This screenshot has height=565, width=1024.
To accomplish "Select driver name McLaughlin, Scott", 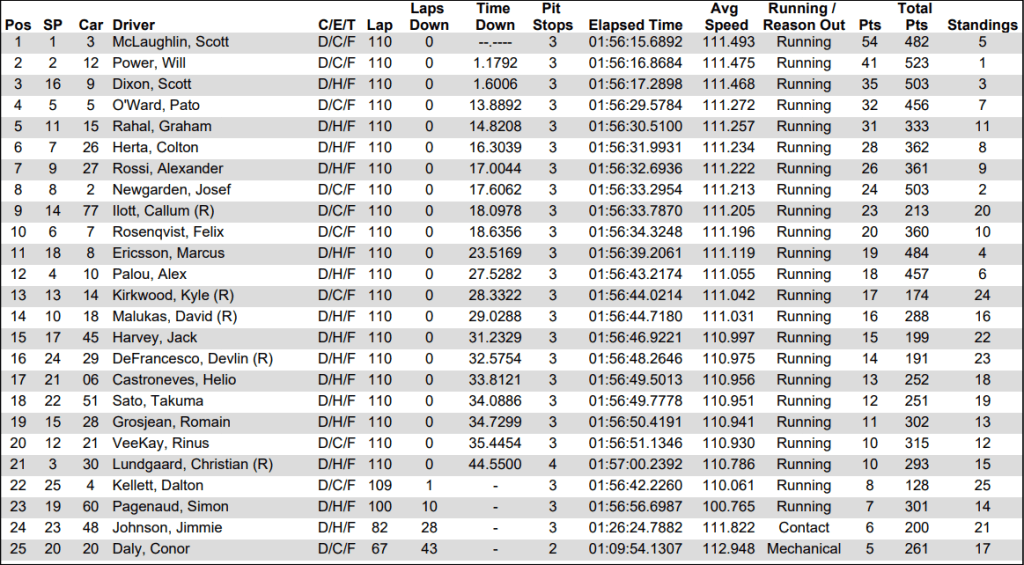I will point(170,42).
